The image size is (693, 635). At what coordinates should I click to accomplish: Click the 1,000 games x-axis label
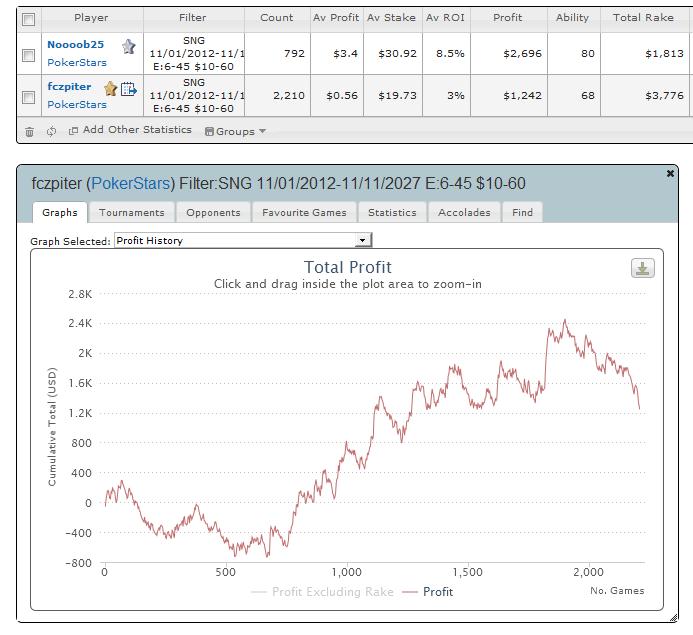(x=346, y=572)
